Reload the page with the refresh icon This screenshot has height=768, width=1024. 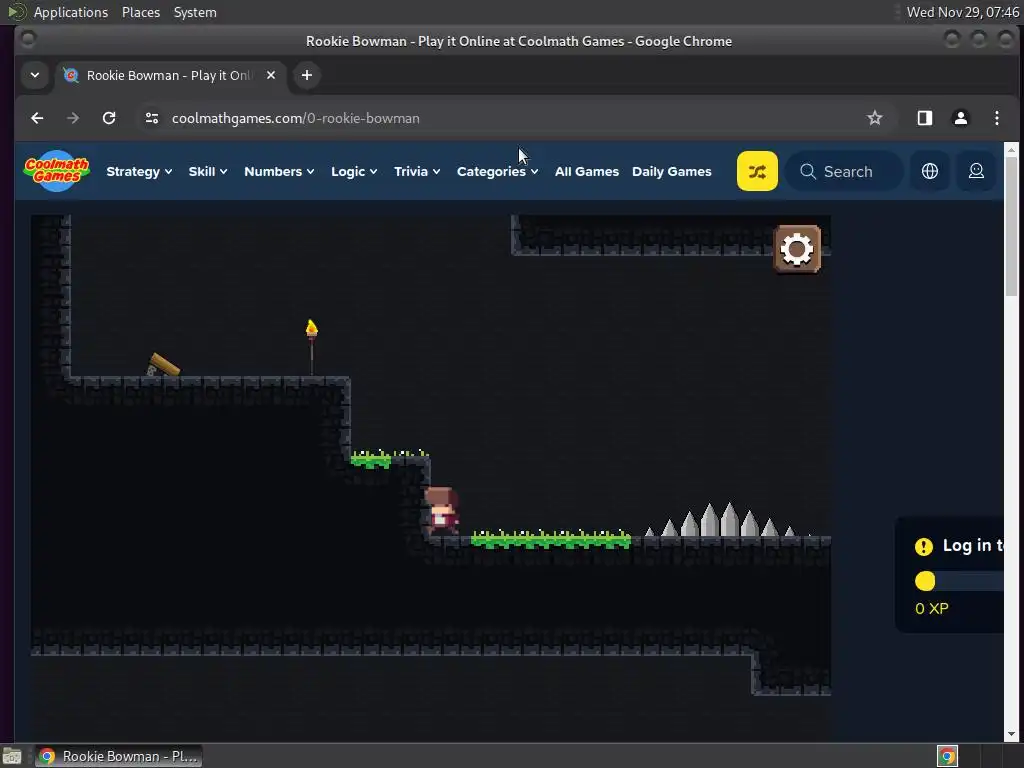pyautogui.click(x=109, y=118)
